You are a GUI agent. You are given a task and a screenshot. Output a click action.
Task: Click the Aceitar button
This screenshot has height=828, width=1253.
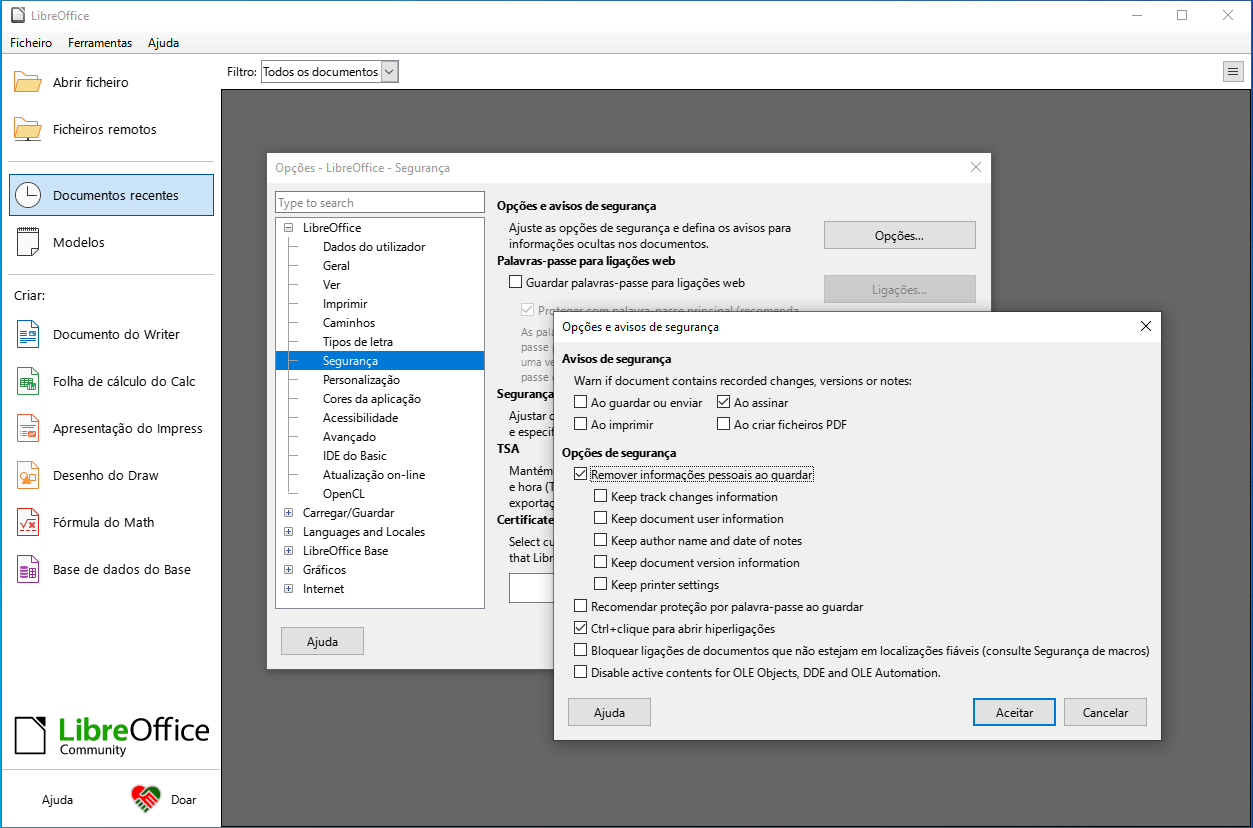click(x=1014, y=713)
